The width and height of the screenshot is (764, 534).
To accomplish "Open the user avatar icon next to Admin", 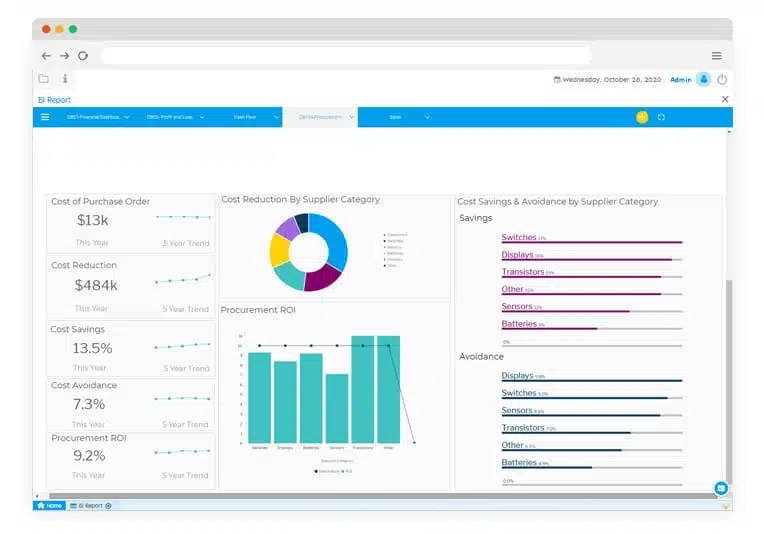I will [704, 79].
